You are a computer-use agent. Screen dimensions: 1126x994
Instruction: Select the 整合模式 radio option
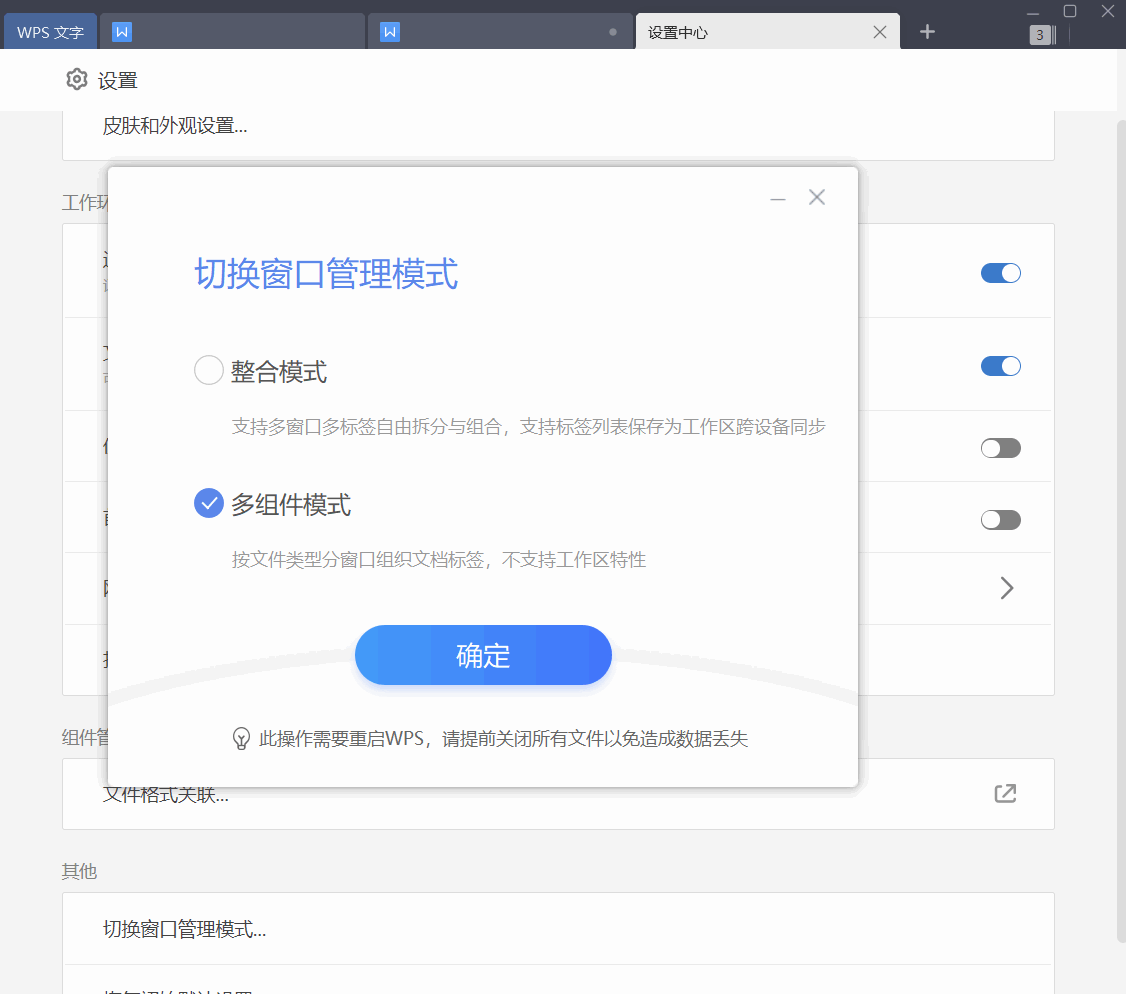[208, 371]
